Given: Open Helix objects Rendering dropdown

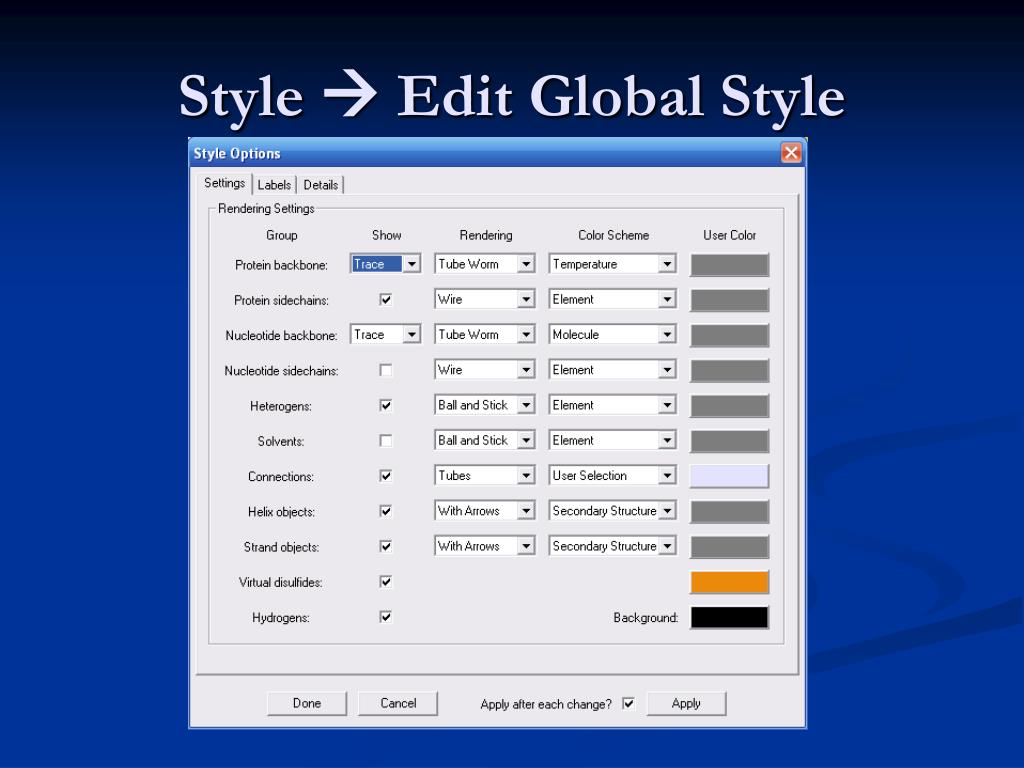Looking at the screenshot, I should coord(485,511).
